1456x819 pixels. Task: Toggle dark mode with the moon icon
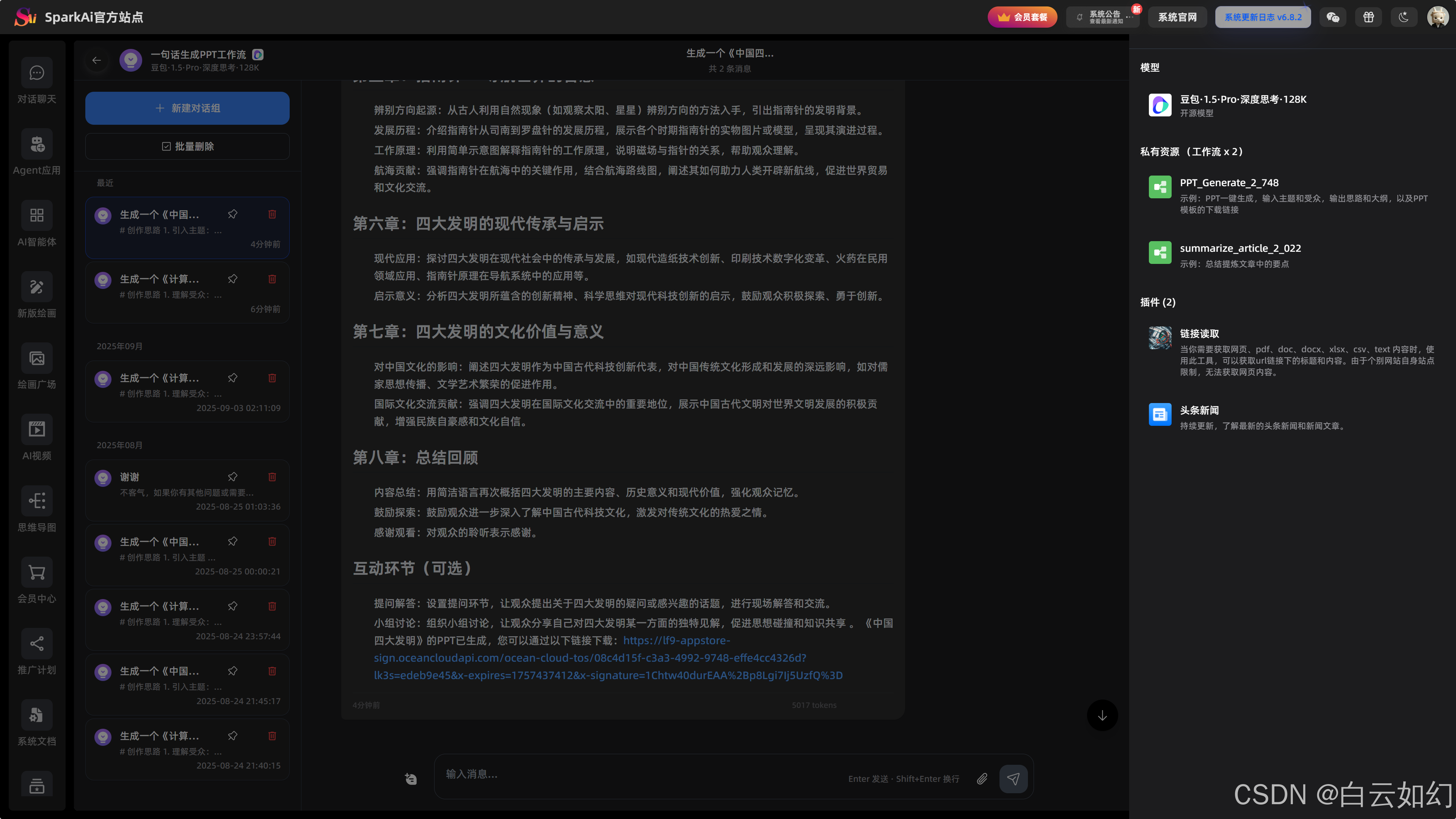pos(1403,17)
